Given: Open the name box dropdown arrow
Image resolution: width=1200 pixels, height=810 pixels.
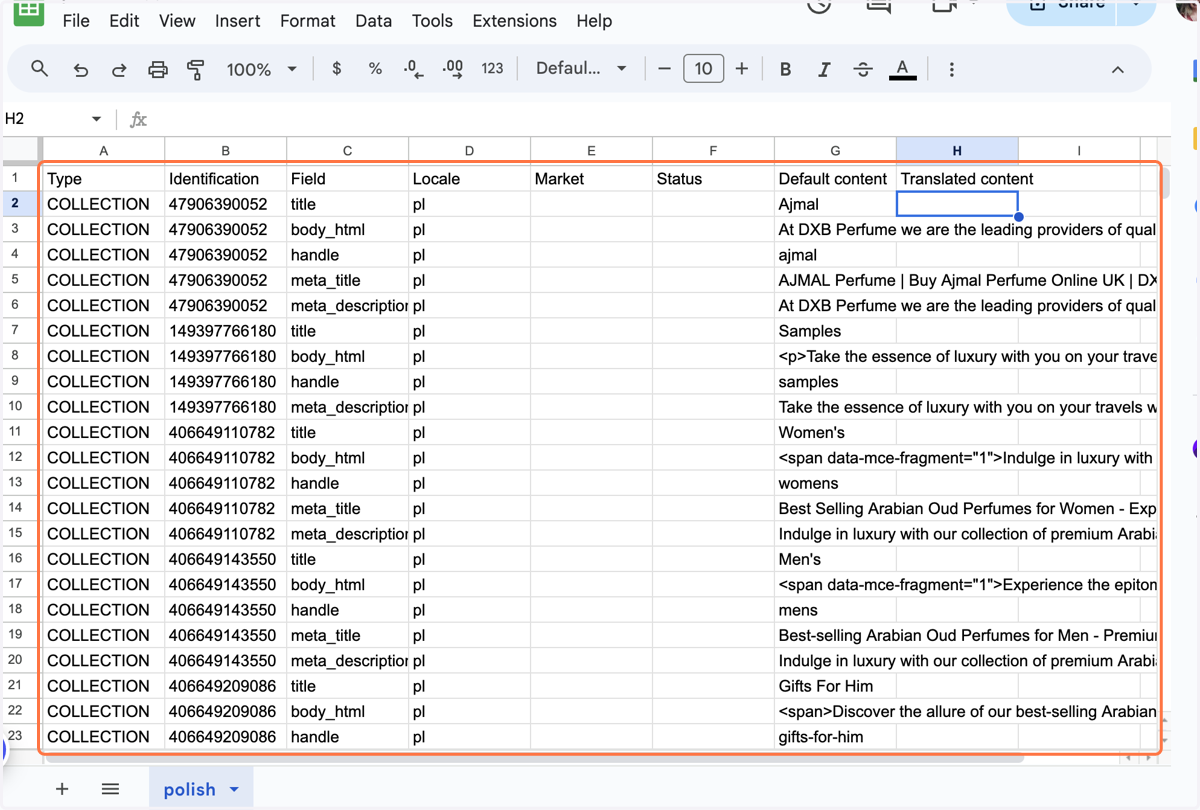Looking at the screenshot, I should [96, 119].
